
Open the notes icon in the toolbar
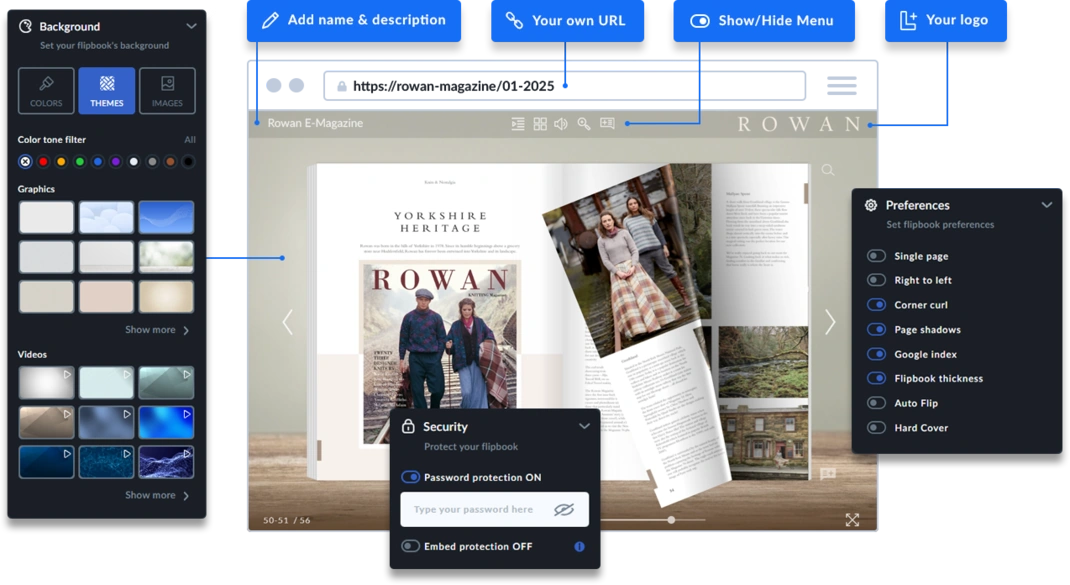(x=607, y=123)
